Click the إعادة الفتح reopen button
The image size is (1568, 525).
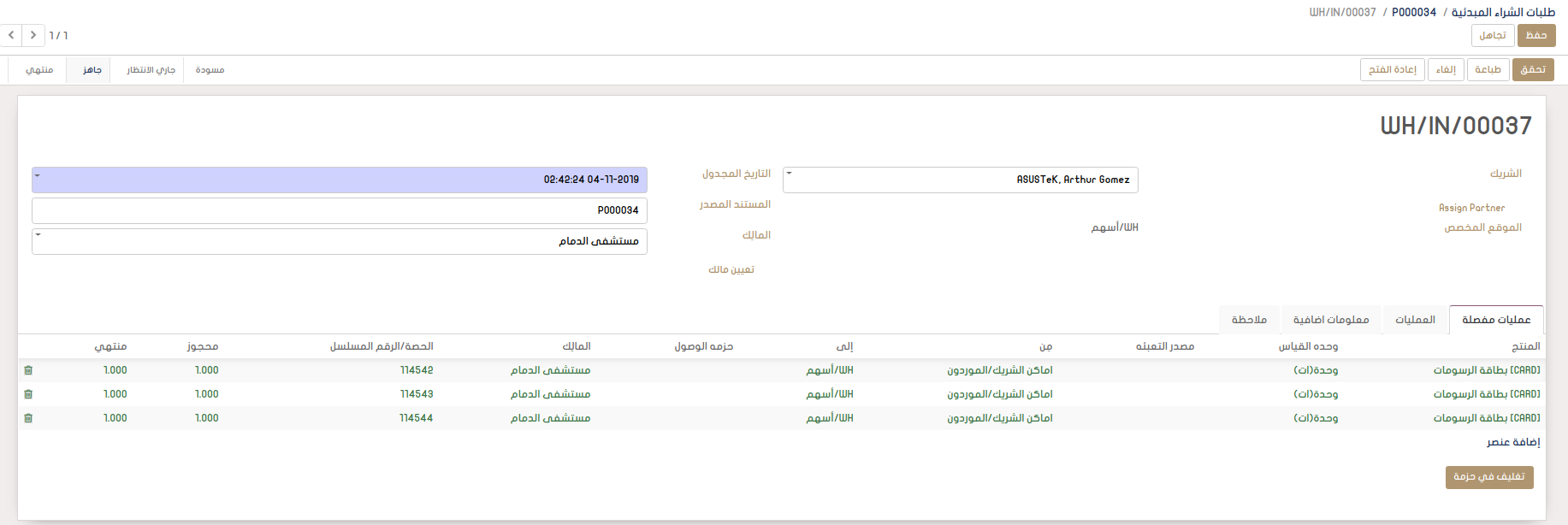[1392, 69]
